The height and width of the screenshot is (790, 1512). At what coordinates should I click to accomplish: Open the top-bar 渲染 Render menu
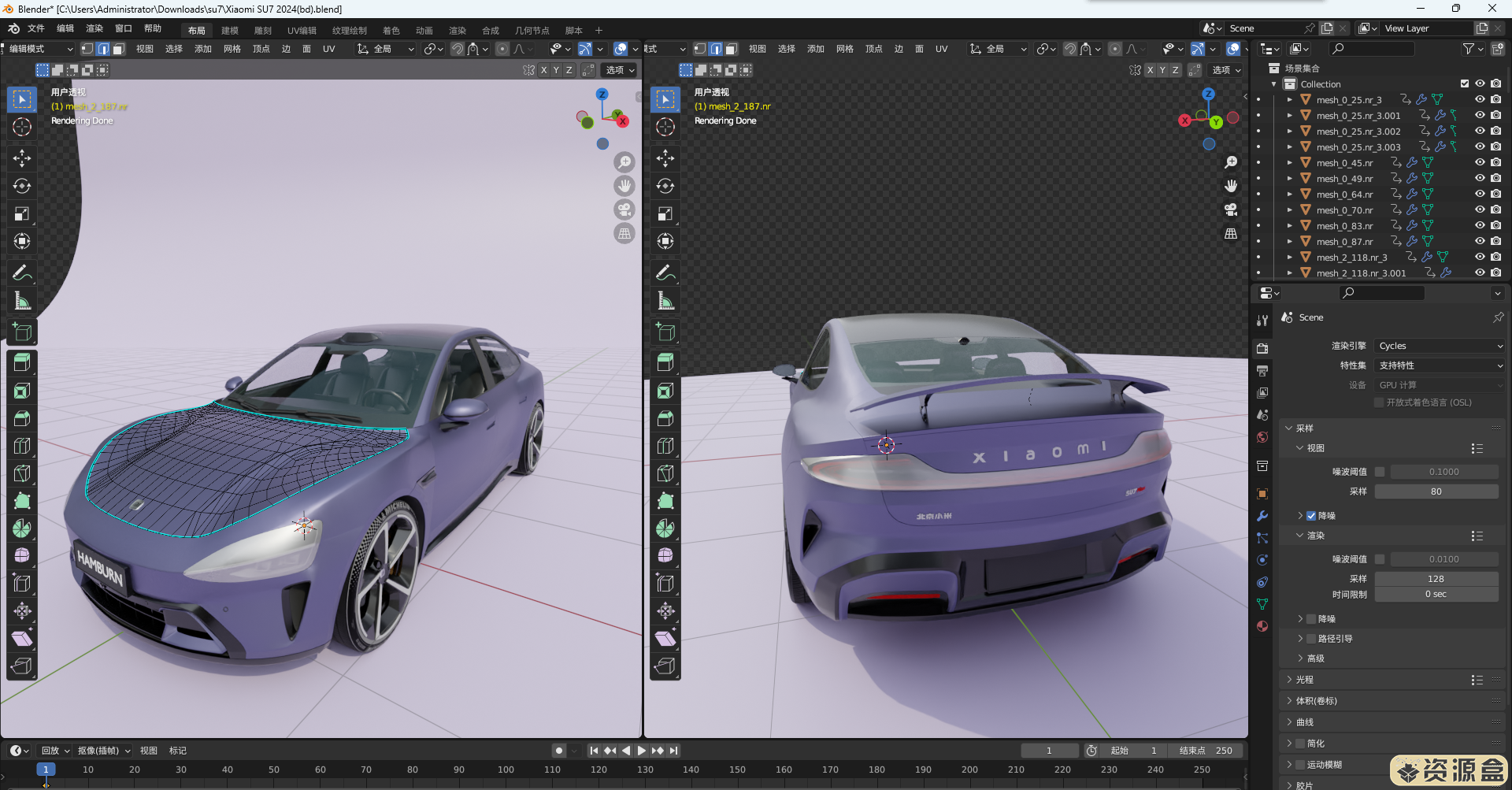click(x=94, y=28)
